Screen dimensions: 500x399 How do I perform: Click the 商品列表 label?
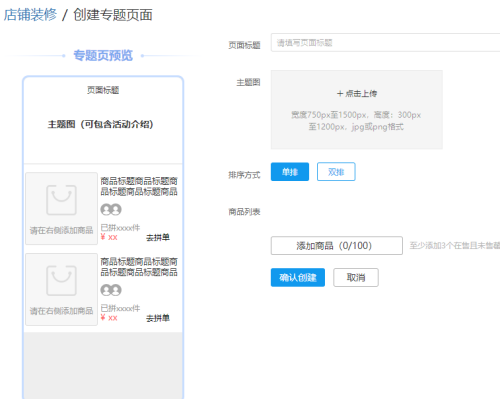pos(244,211)
